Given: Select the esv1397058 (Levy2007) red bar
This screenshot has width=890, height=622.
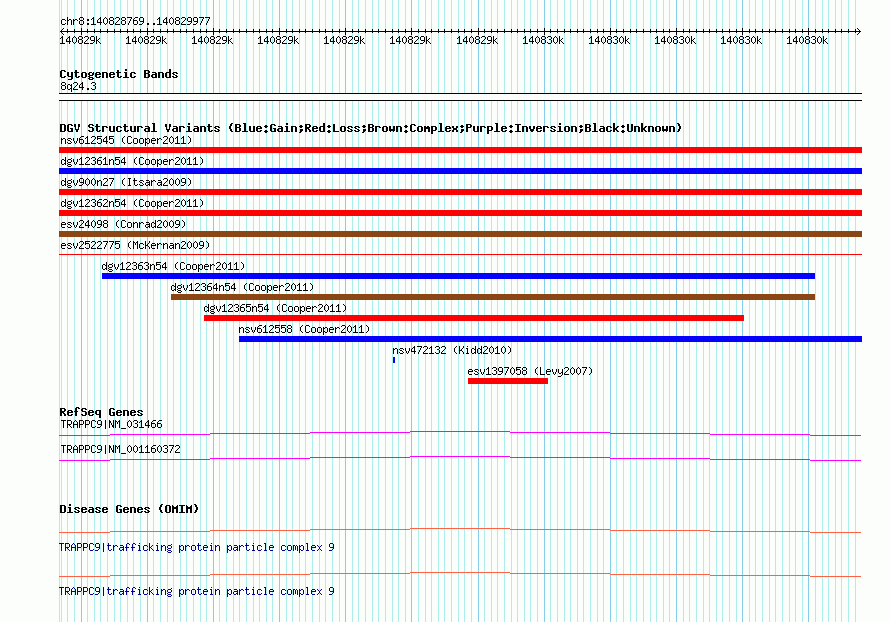Looking at the screenshot, I should 508,381.
